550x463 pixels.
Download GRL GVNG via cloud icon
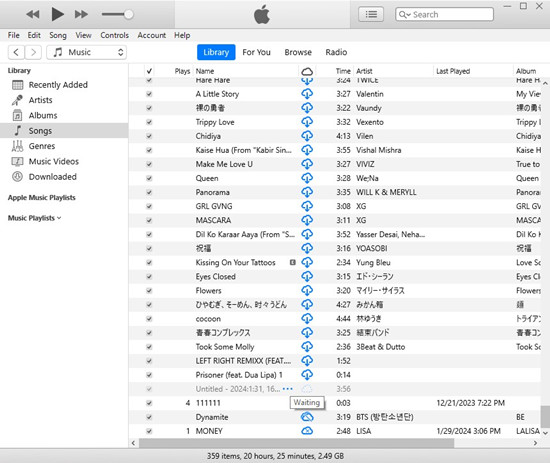[307, 206]
